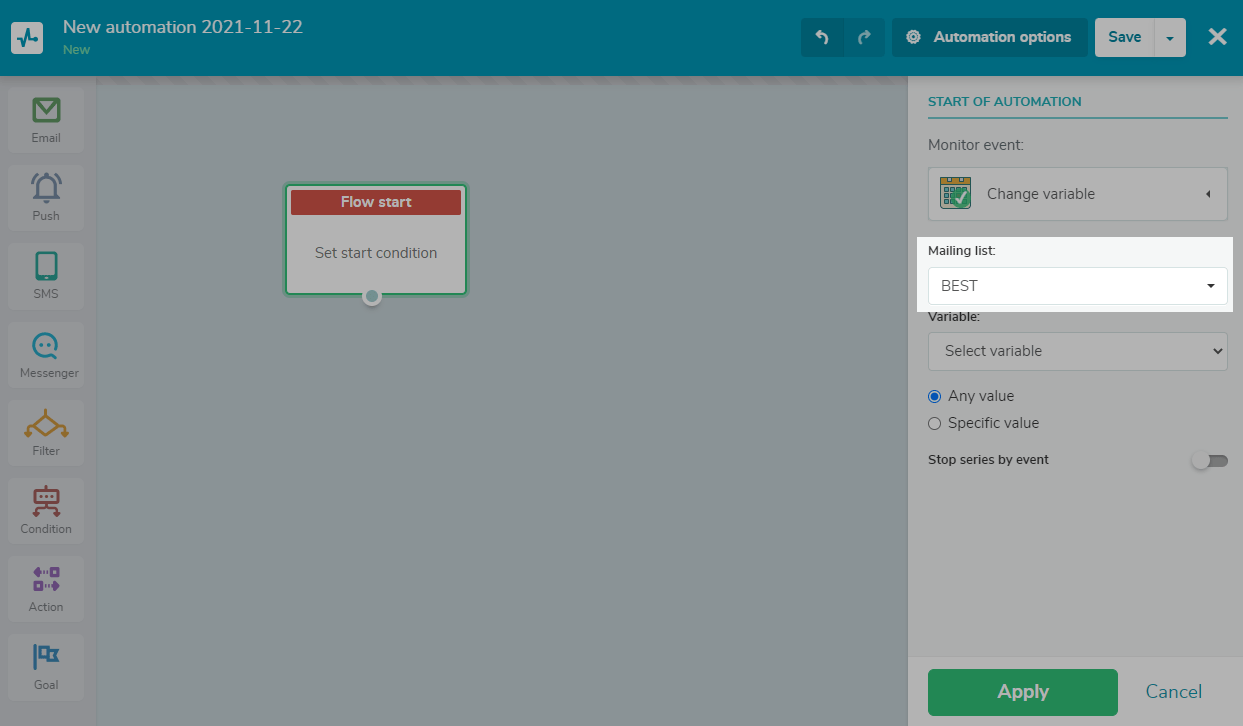The width and height of the screenshot is (1243, 726).
Task: Click the Start of Automation heading
Action: [x=1005, y=102]
